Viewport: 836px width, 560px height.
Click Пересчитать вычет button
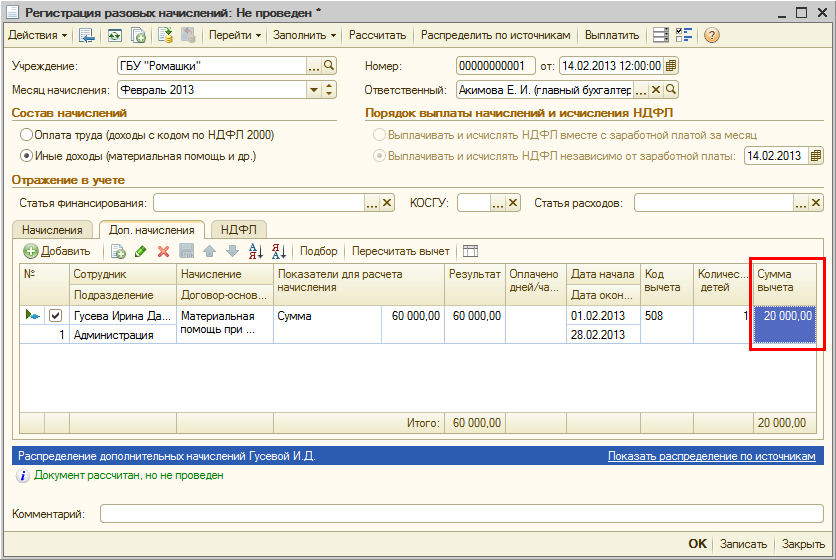tap(401, 251)
